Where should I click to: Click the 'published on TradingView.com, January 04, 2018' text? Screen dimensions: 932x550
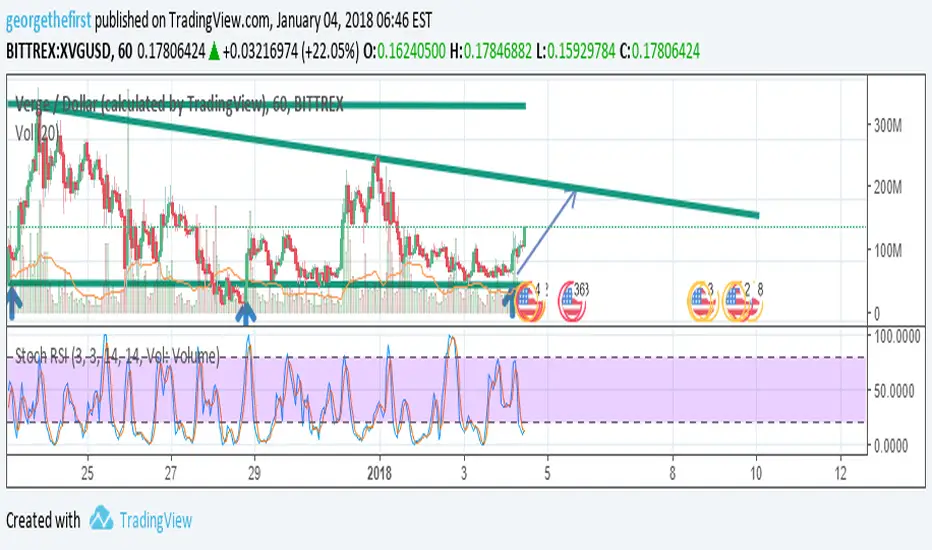[x=230, y=21]
